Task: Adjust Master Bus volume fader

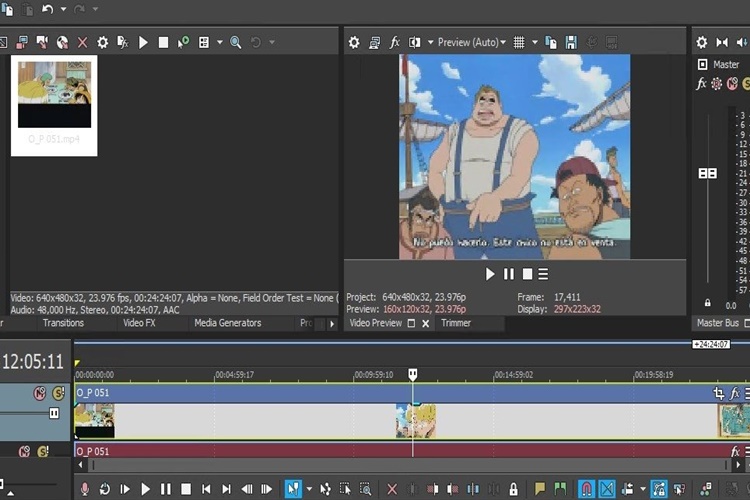Action: pyautogui.click(x=707, y=173)
